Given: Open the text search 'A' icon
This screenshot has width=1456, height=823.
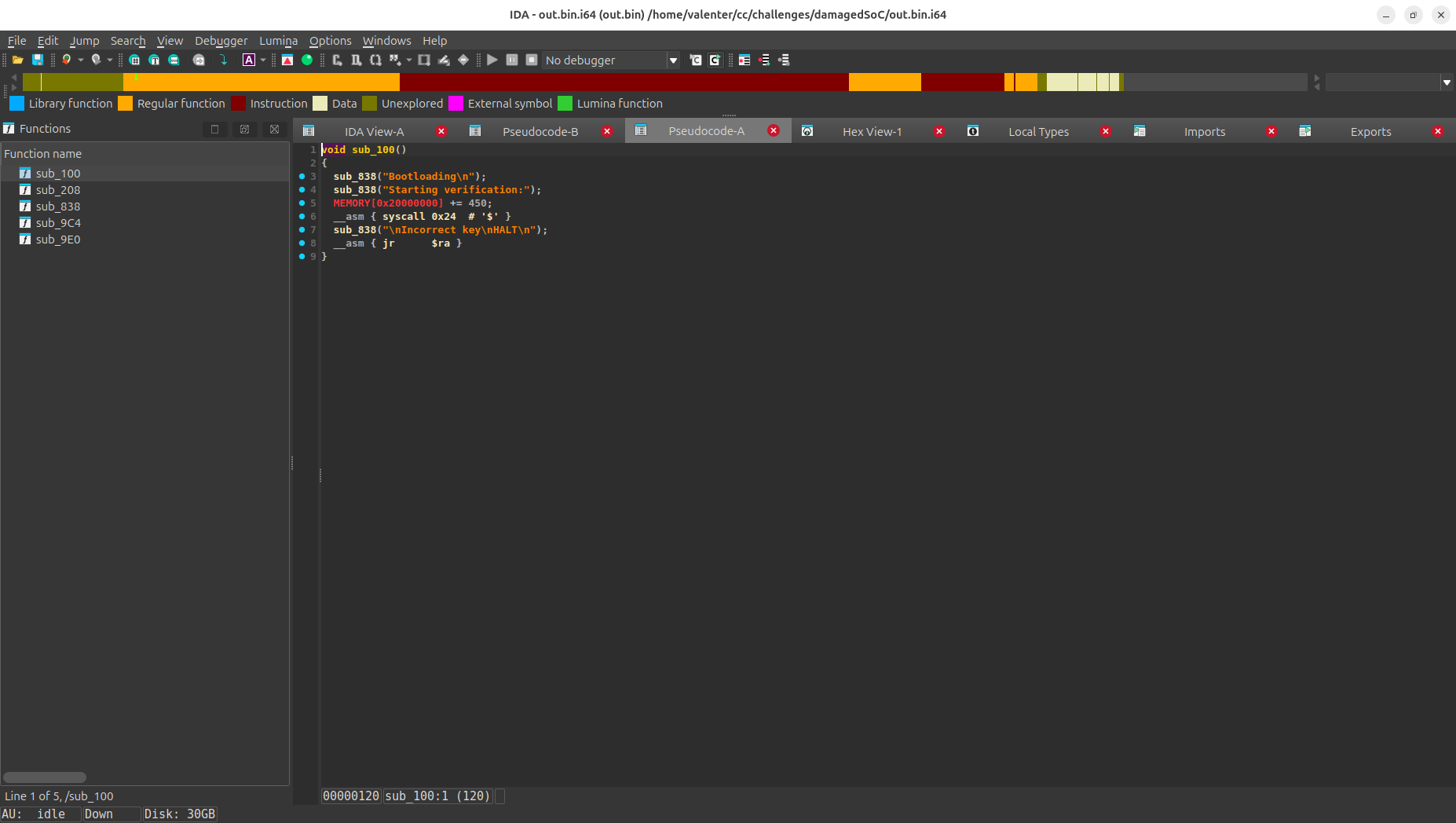Looking at the screenshot, I should (249, 60).
